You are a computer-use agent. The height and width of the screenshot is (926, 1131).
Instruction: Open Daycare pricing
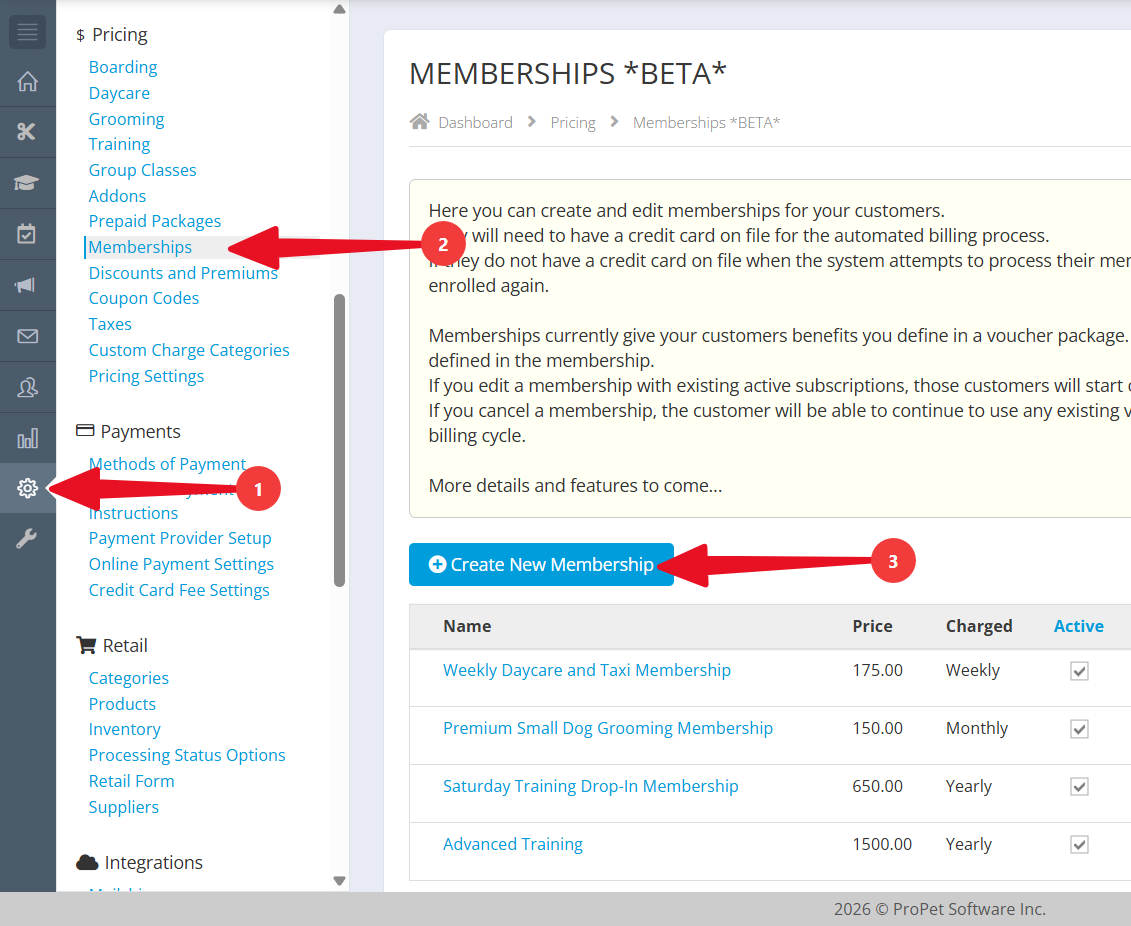119,93
